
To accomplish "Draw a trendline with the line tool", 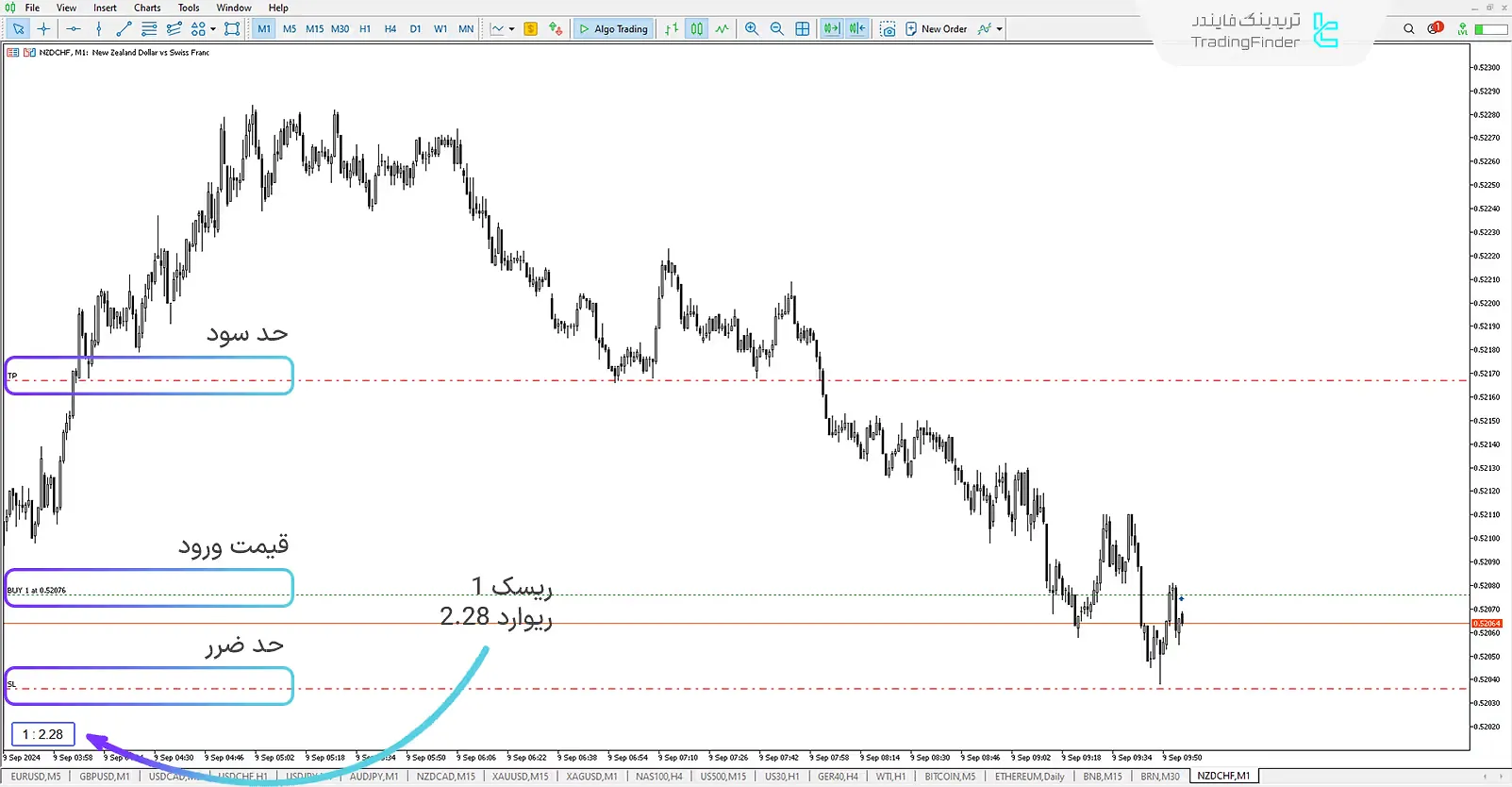I will coord(124,29).
